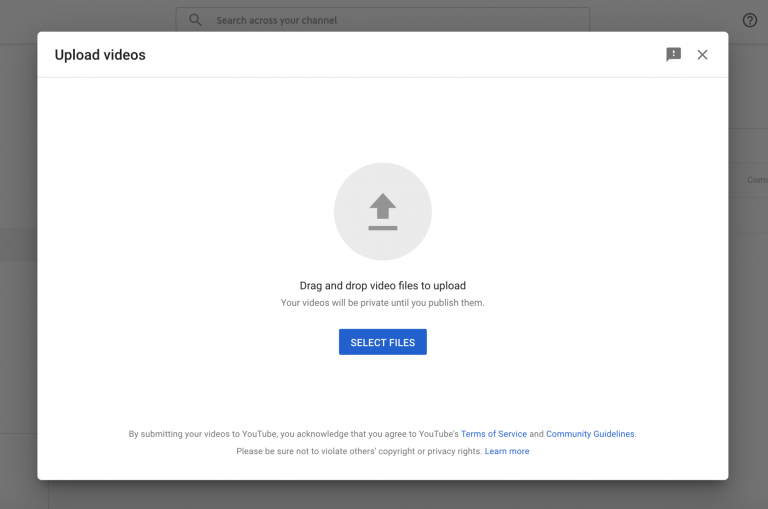Screen dimensions: 768x509
Task: Click the magnifier icon in the search bar
Action: (x=195, y=20)
